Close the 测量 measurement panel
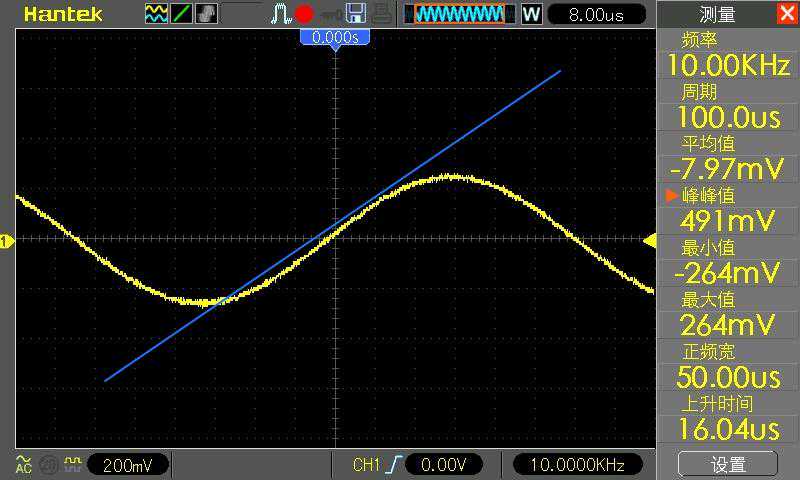800x480 pixels. pos(786,14)
